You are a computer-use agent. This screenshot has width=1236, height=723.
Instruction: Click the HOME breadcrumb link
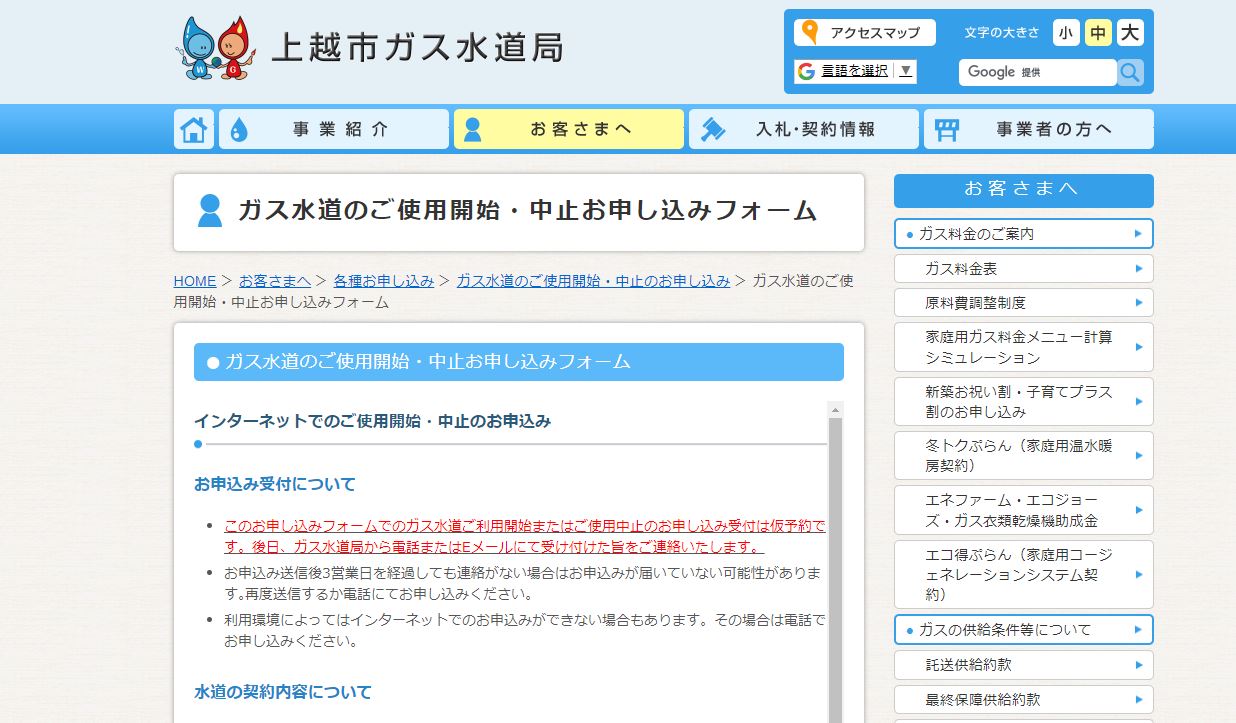(195, 281)
